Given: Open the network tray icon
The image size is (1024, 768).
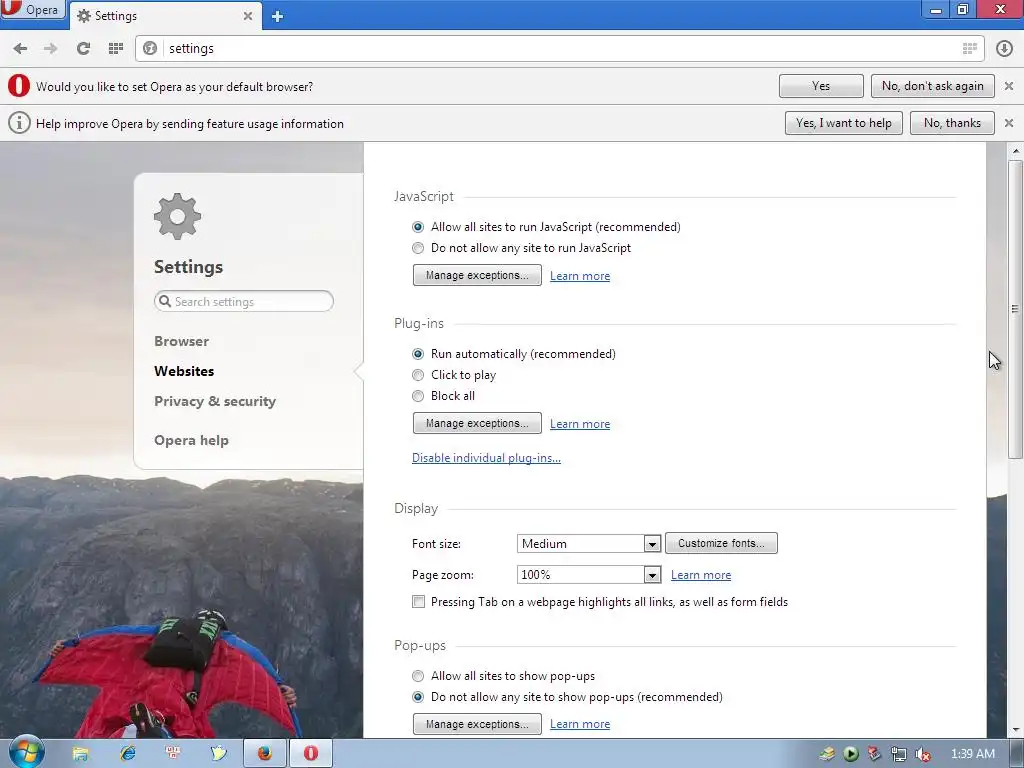Looking at the screenshot, I should 899,755.
